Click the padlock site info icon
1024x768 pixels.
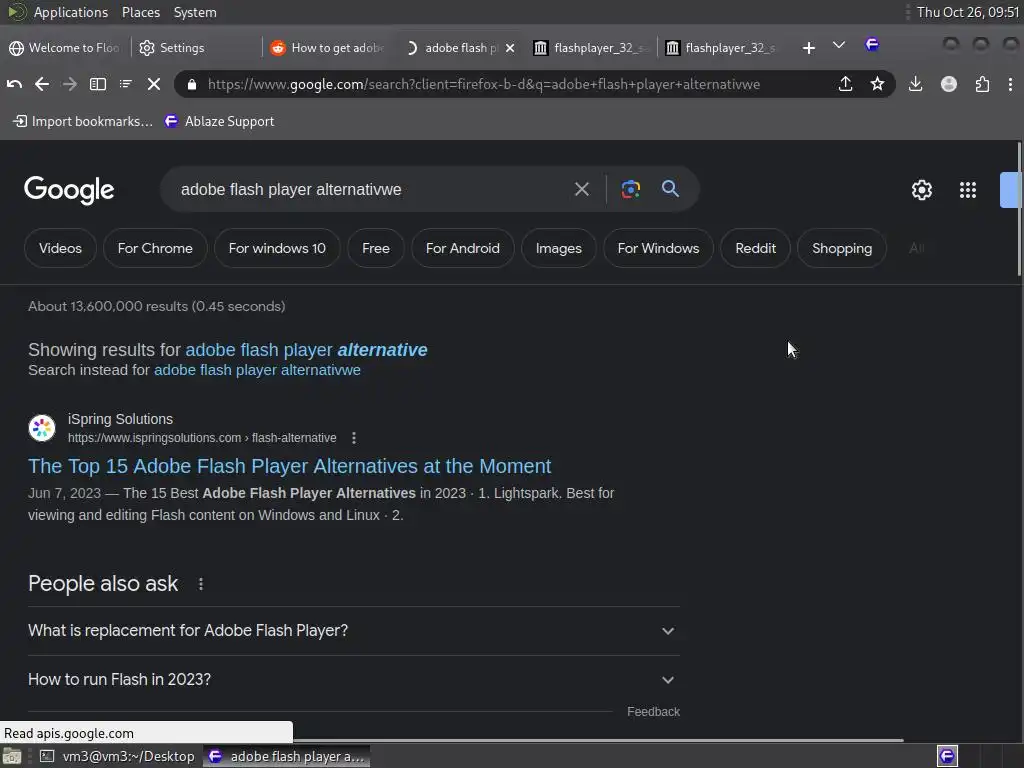191,84
